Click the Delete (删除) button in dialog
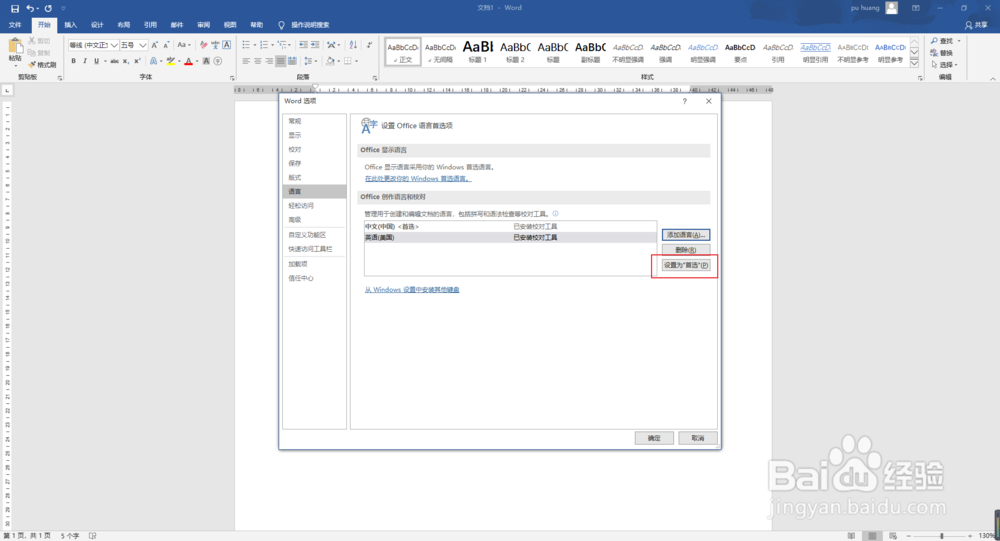Image resolution: width=1000 pixels, height=541 pixels. pos(686,249)
